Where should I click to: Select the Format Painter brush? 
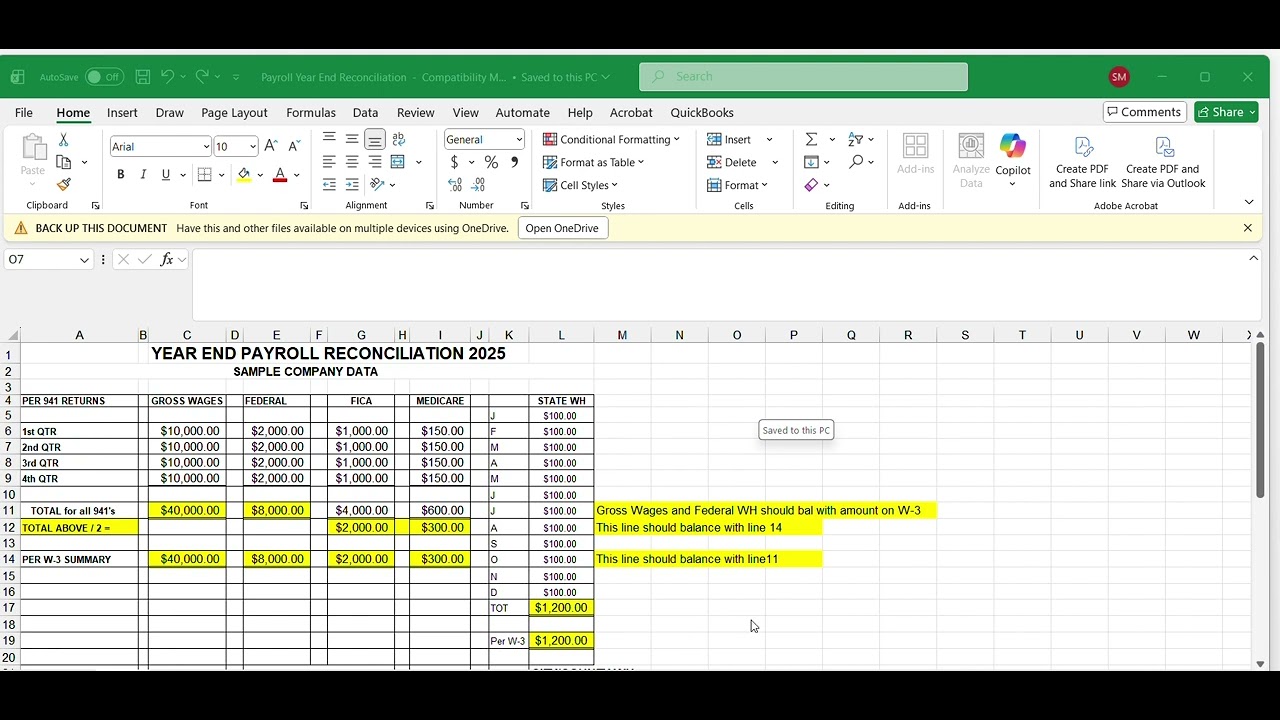point(64,184)
